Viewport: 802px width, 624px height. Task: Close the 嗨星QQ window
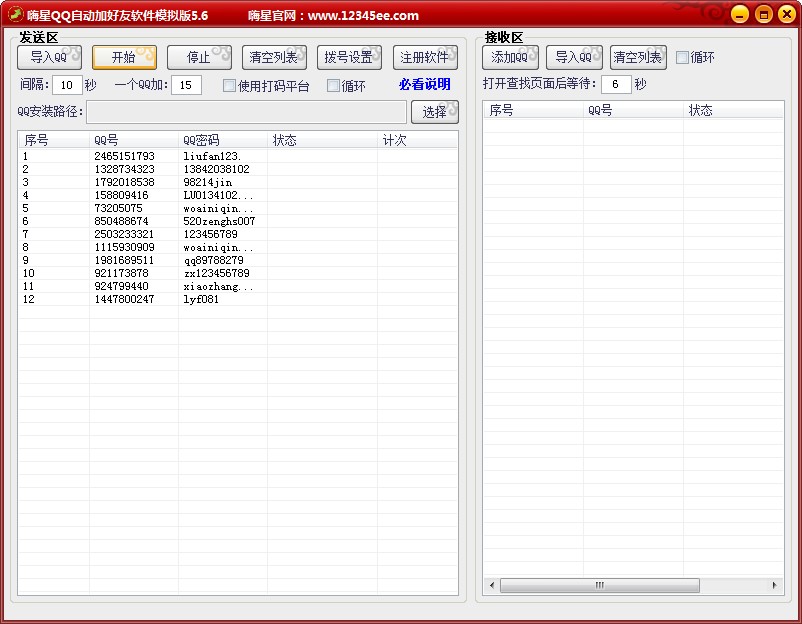[x=787, y=14]
